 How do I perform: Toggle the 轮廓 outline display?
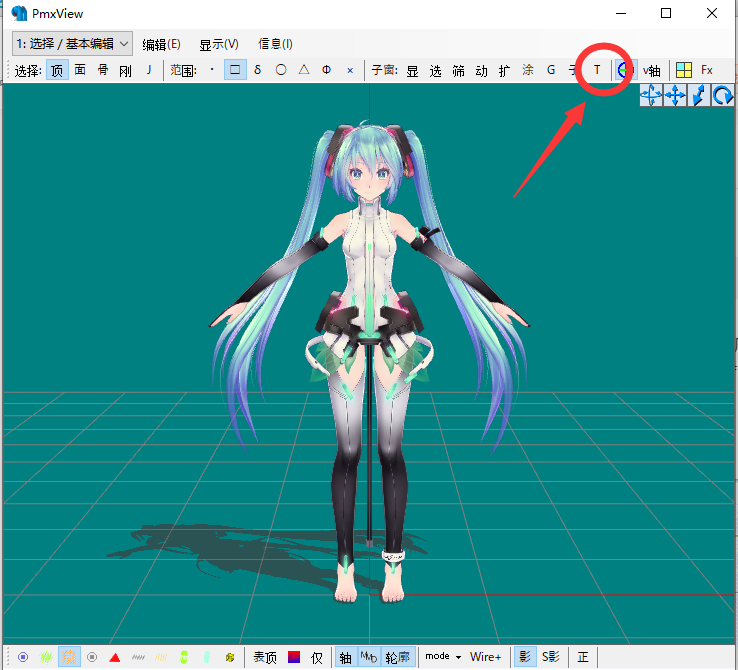point(398,657)
